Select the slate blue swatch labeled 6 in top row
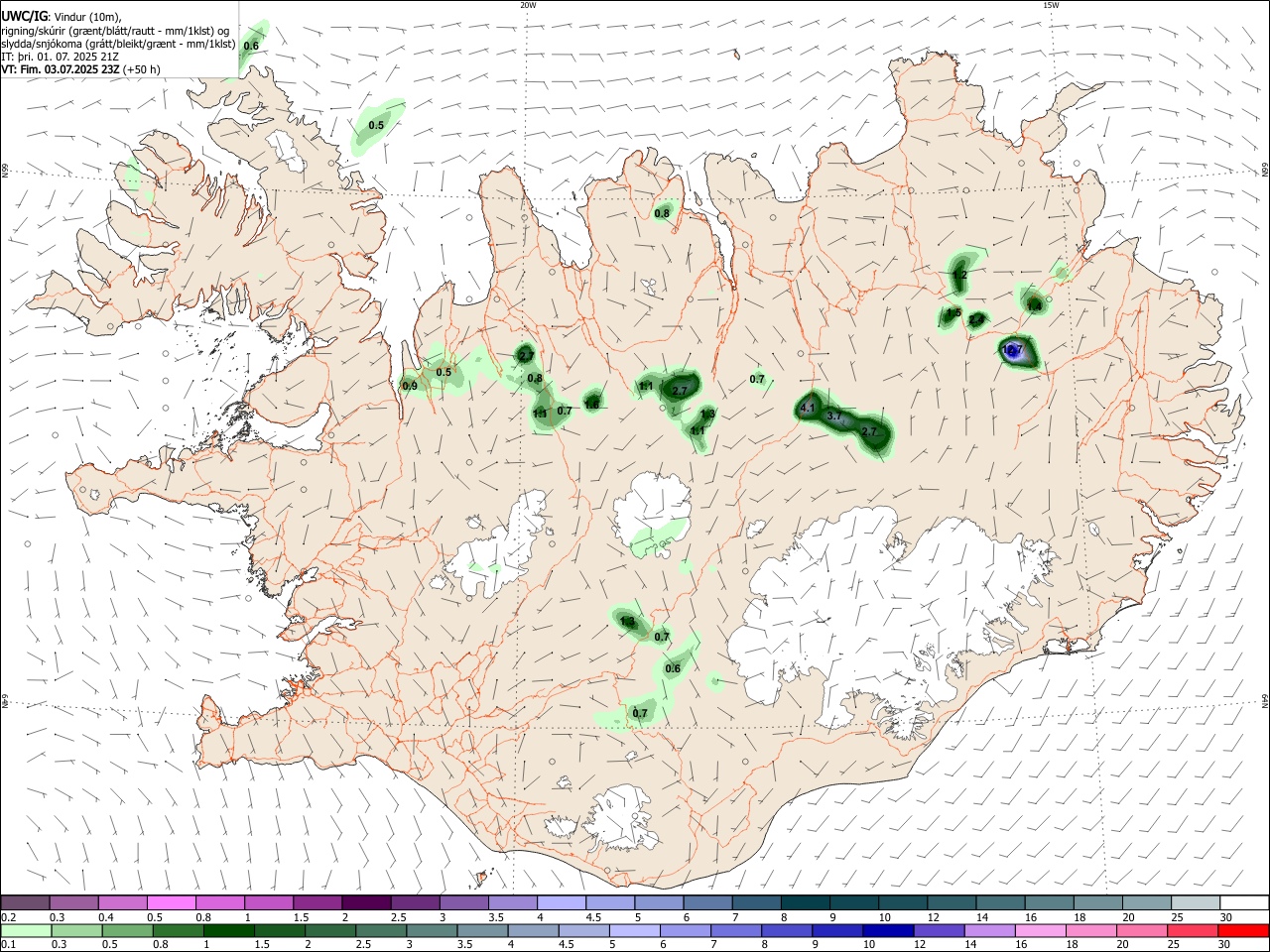The height and width of the screenshot is (952, 1270). coord(707,902)
